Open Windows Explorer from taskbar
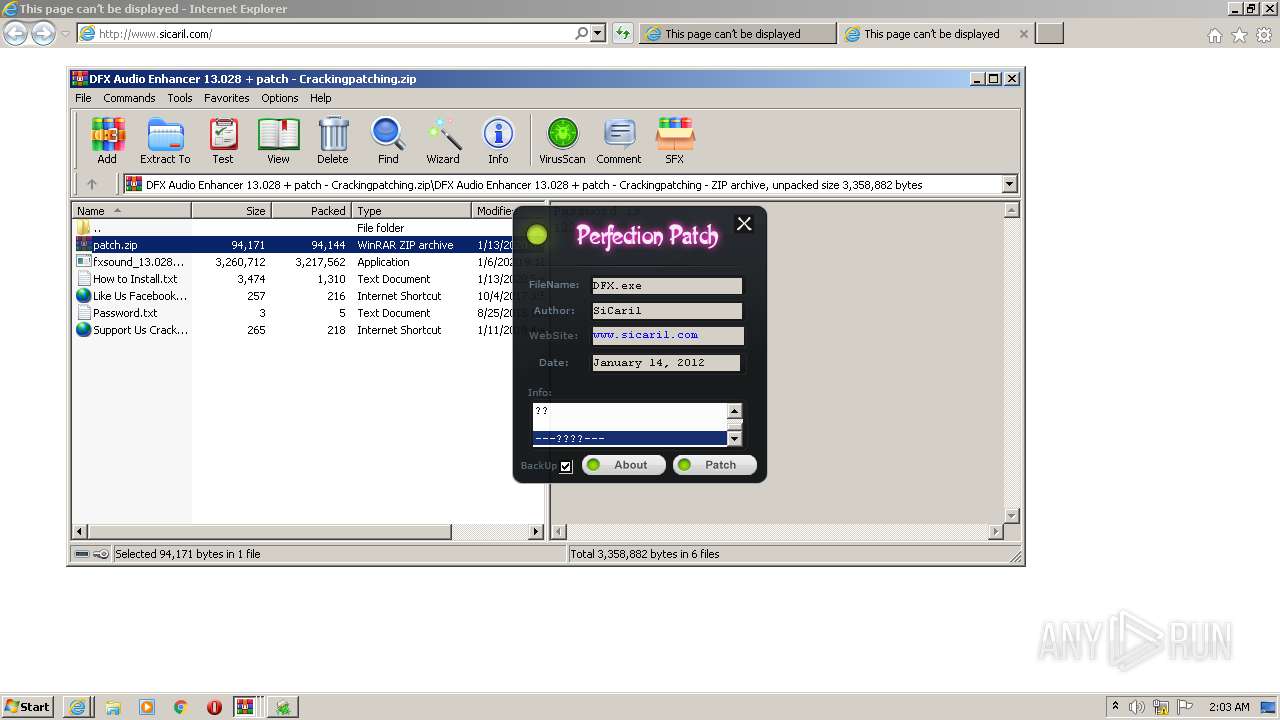 (x=113, y=707)
